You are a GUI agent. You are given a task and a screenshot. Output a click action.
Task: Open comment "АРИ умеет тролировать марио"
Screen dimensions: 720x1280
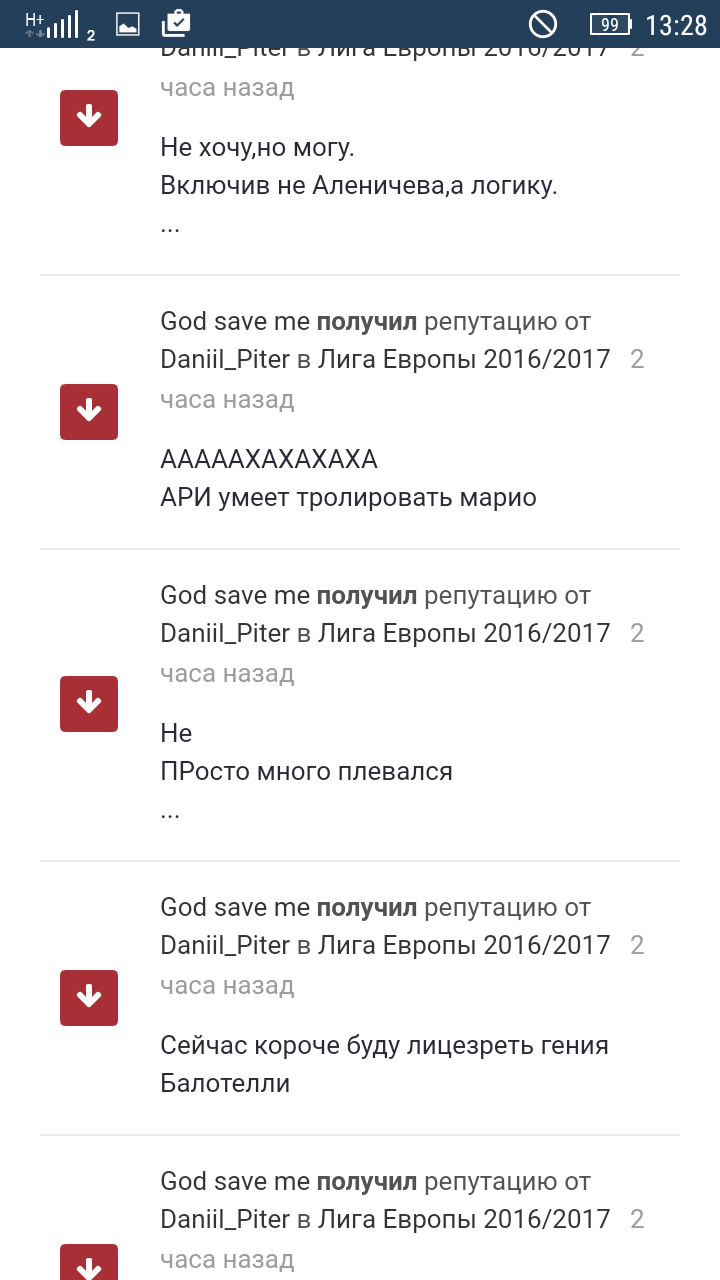(x=348, y=498)
